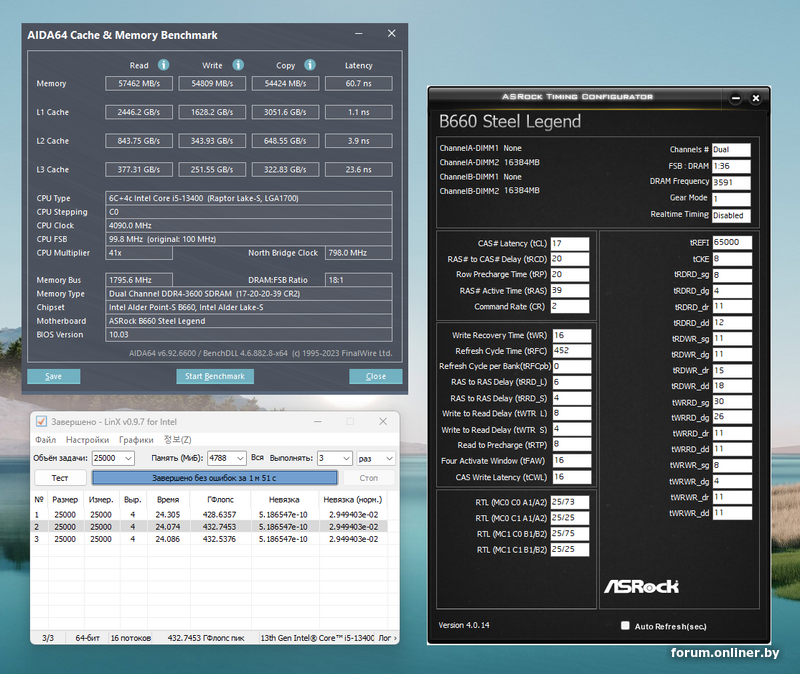Click the CAS# Latency (tCL) field

570,243
